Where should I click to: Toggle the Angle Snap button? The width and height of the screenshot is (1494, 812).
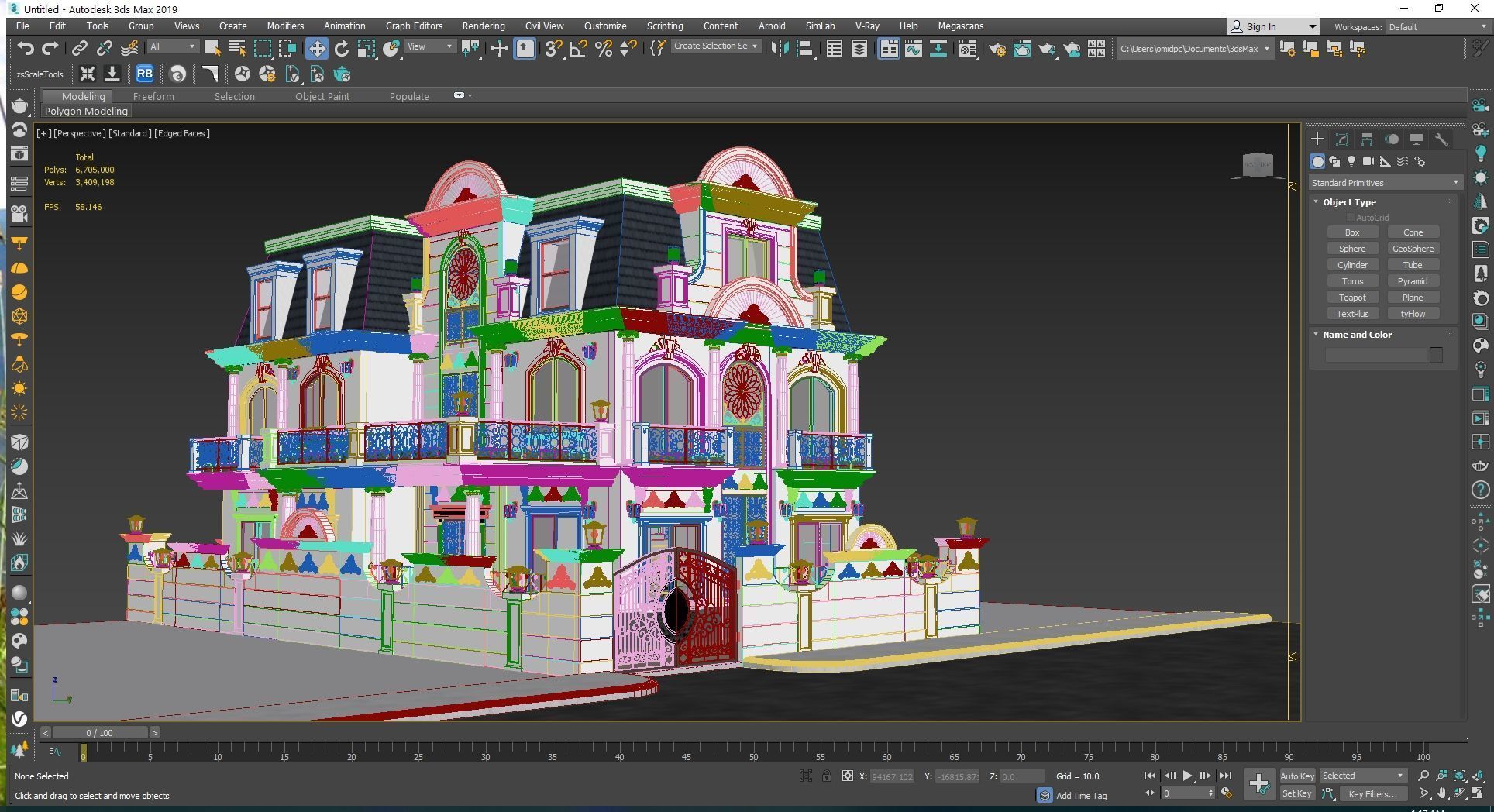(x=578, y=49)
